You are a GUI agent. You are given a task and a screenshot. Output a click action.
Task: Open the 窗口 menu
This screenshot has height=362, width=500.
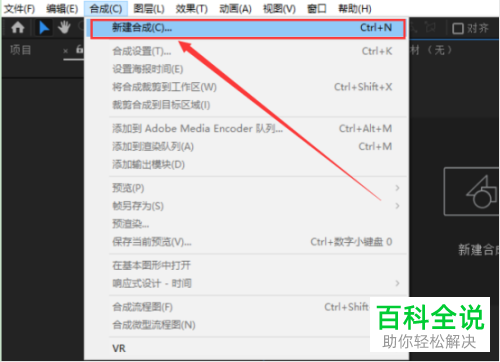coord(316,9)
